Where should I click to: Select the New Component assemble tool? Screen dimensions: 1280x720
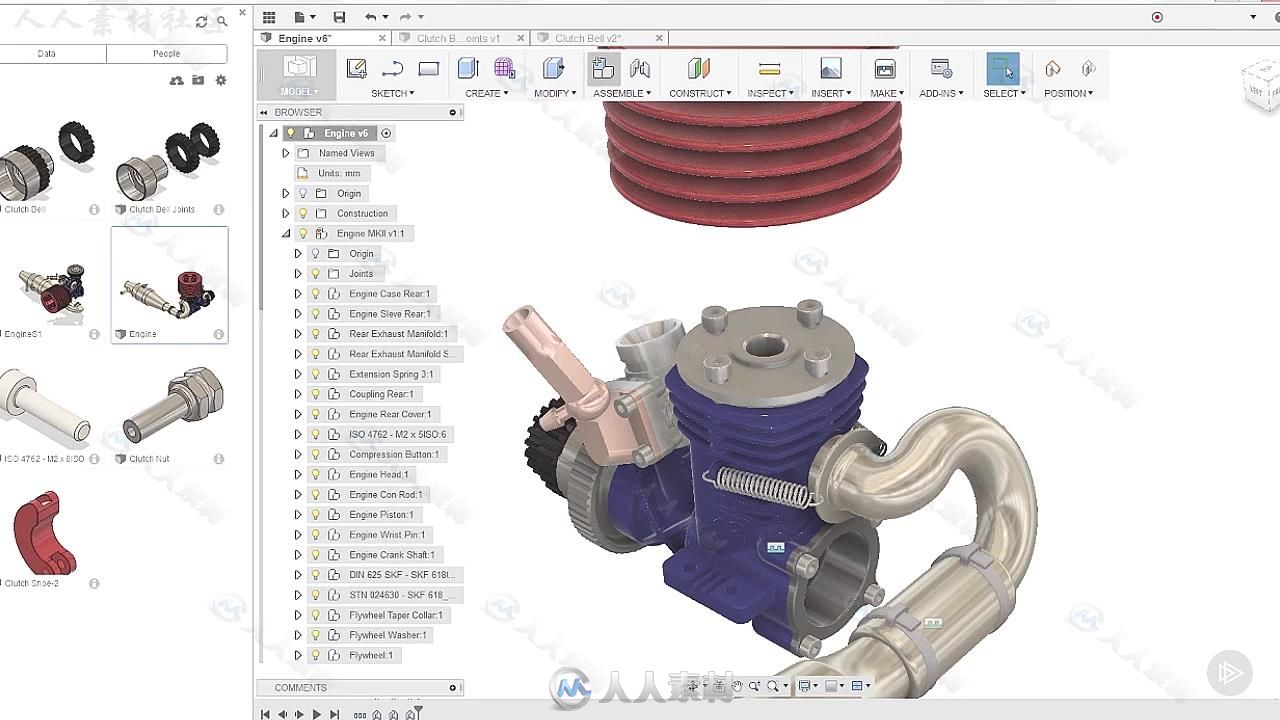coord(603,68)
